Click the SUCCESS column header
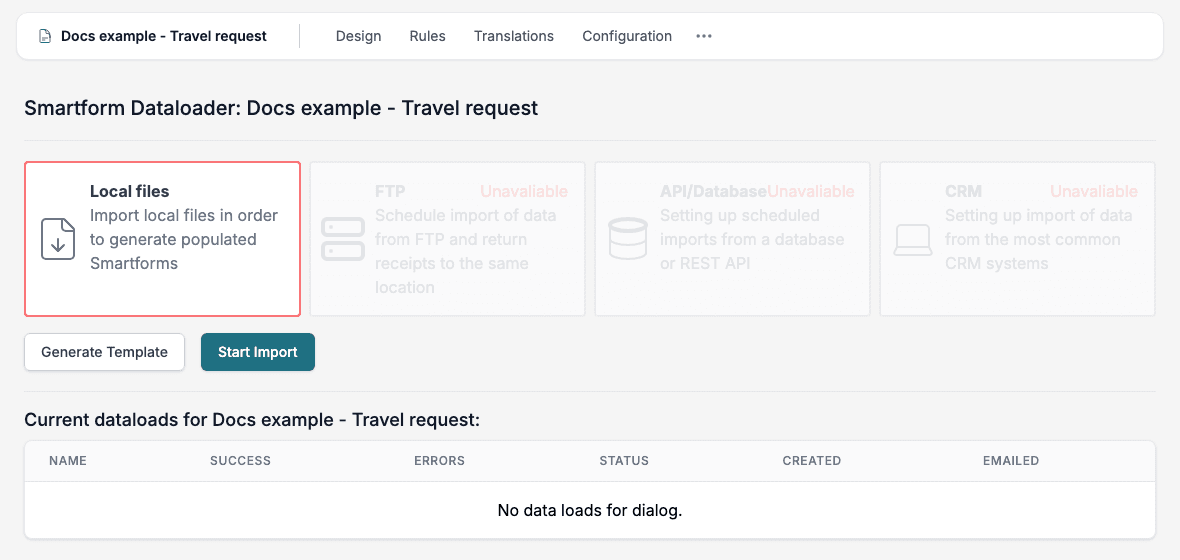 click(x=240, y=461)
